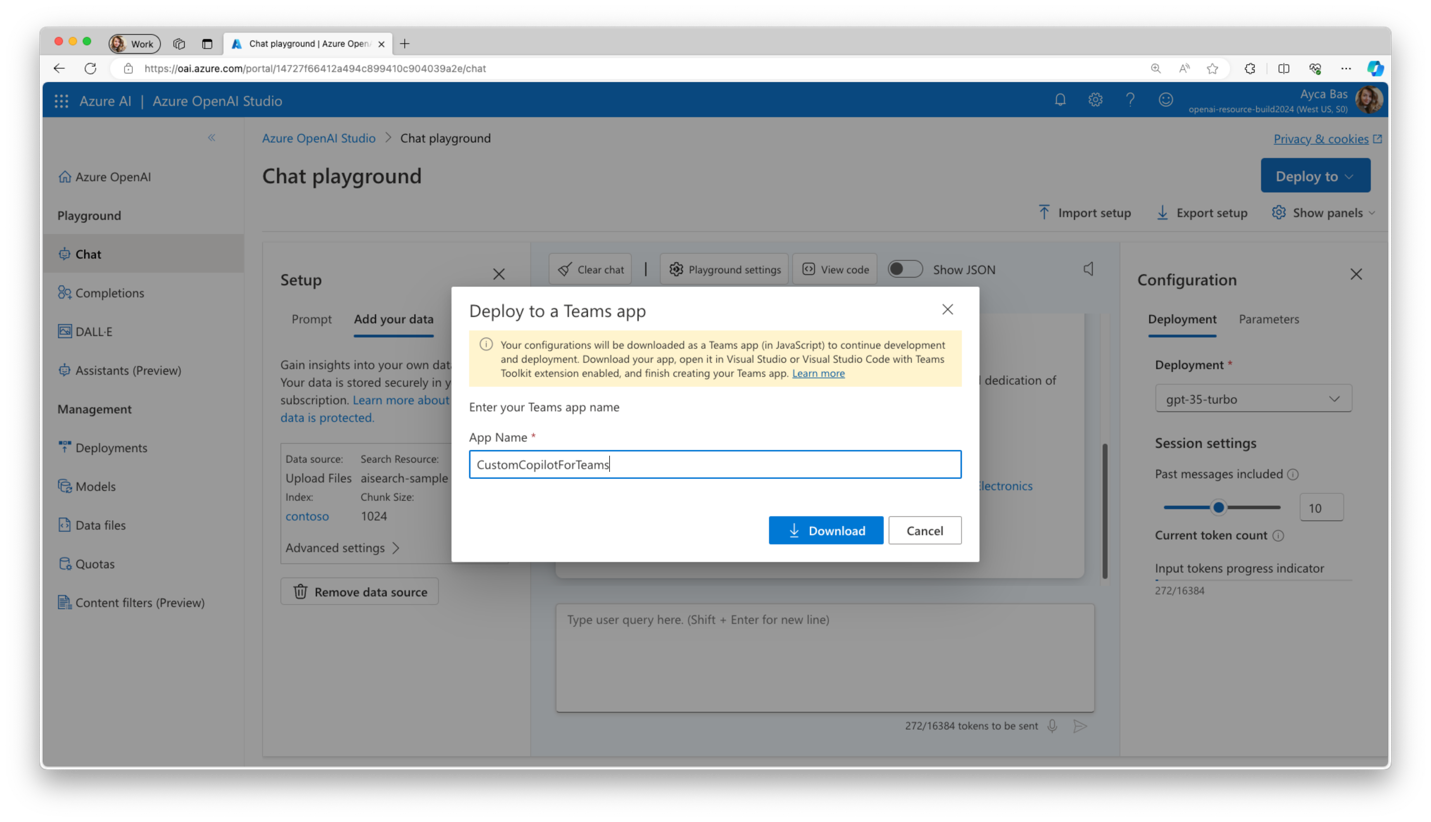The width and height of the screenshot is (1431, 822).
Task: Open browser extensions puzzle icon
Action: [1250, 69]
